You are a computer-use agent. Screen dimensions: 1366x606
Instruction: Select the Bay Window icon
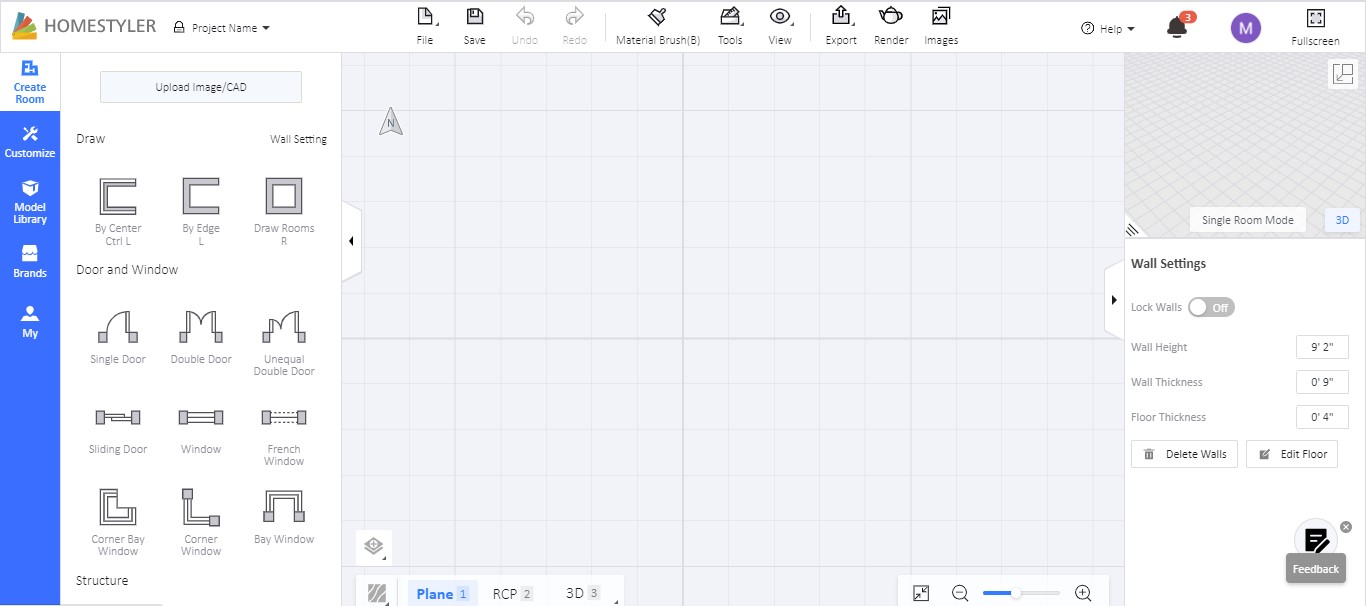pos(284,507)
